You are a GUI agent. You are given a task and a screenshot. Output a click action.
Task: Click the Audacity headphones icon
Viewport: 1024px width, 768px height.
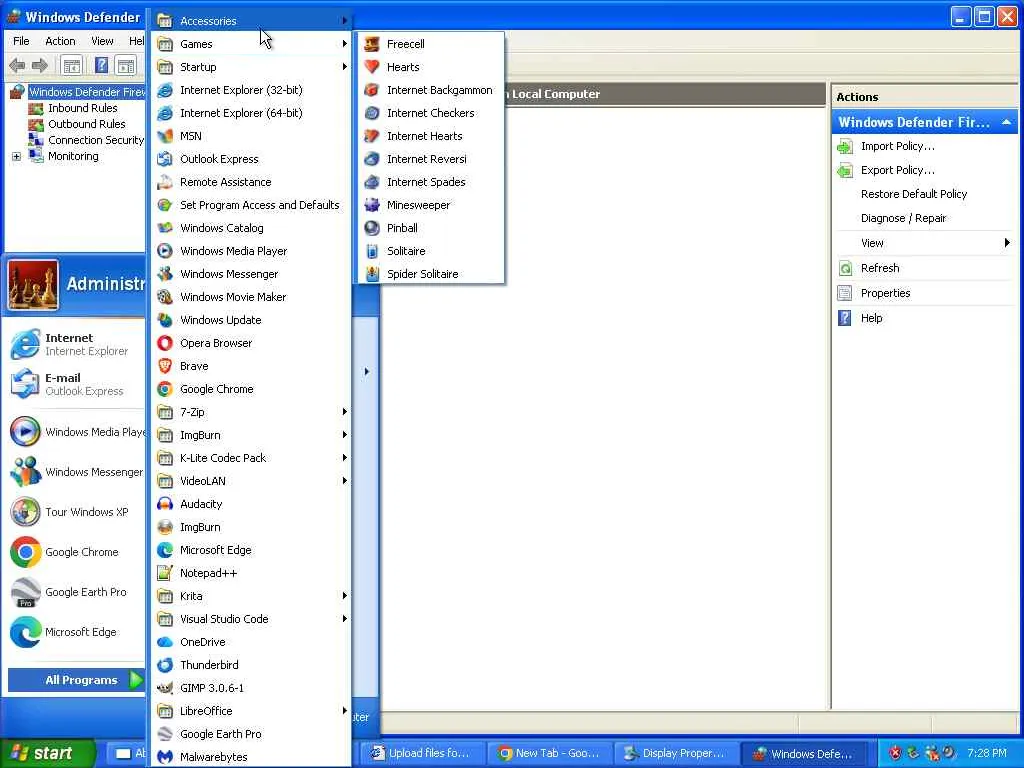pos(165,504)
